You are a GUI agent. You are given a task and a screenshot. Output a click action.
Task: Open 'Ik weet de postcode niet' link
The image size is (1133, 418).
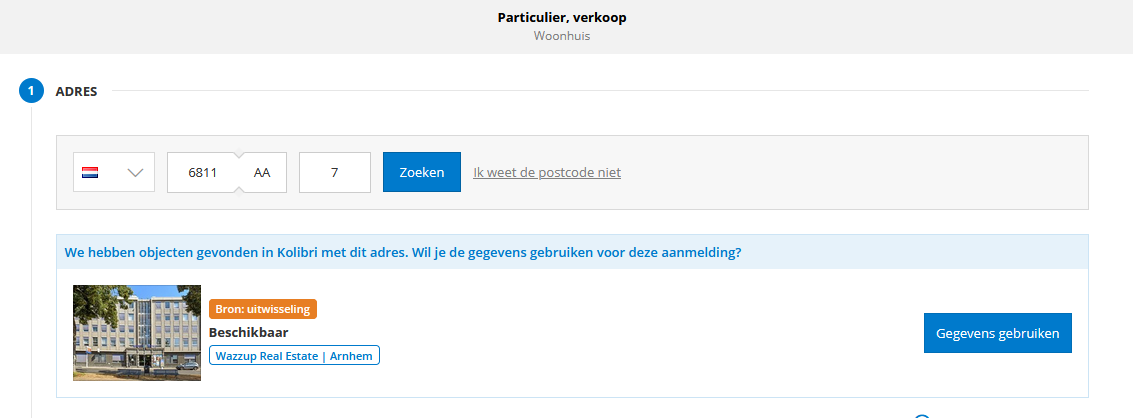pos(547,172)
